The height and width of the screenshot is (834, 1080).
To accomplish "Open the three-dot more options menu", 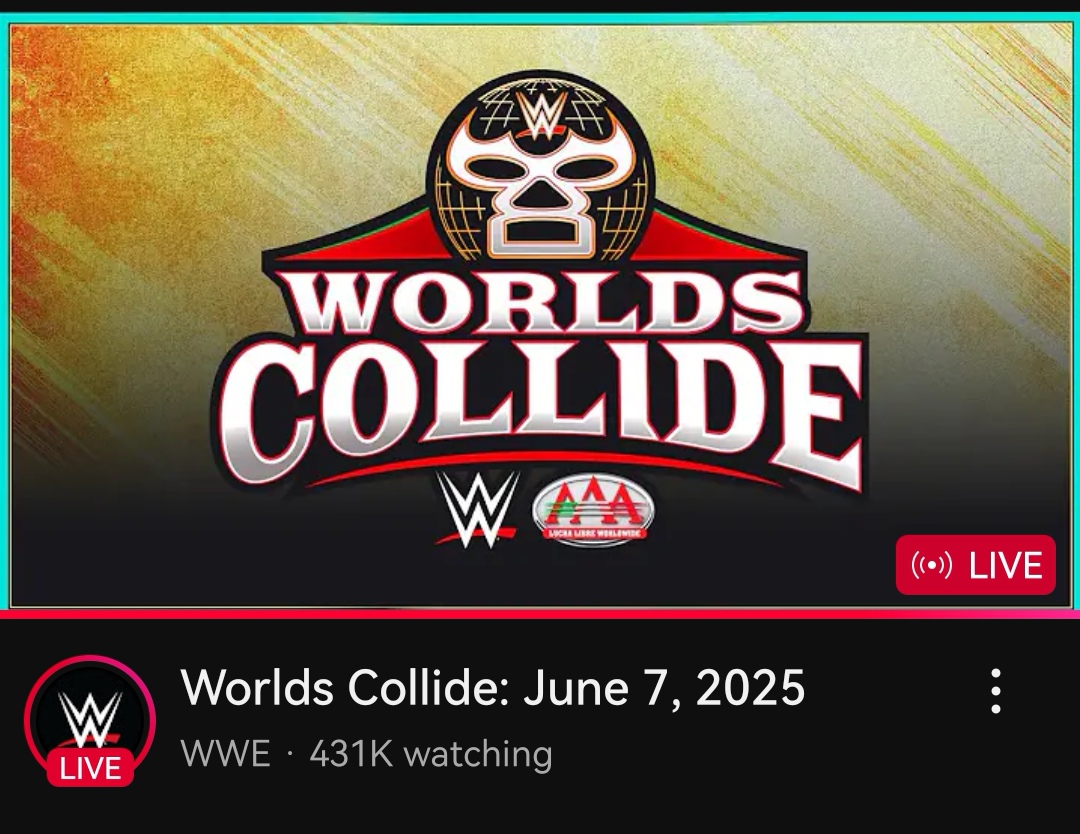I will point(995,690).
